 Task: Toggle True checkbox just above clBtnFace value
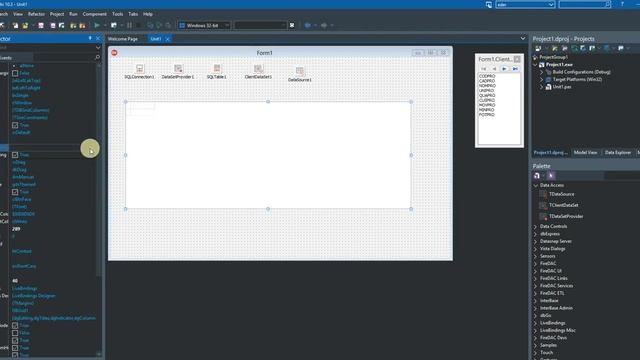click(x=15, y=192)
